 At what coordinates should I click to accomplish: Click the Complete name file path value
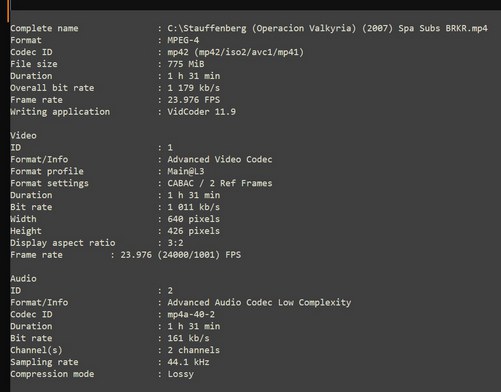pyautogui.click(x=327, y=28)
